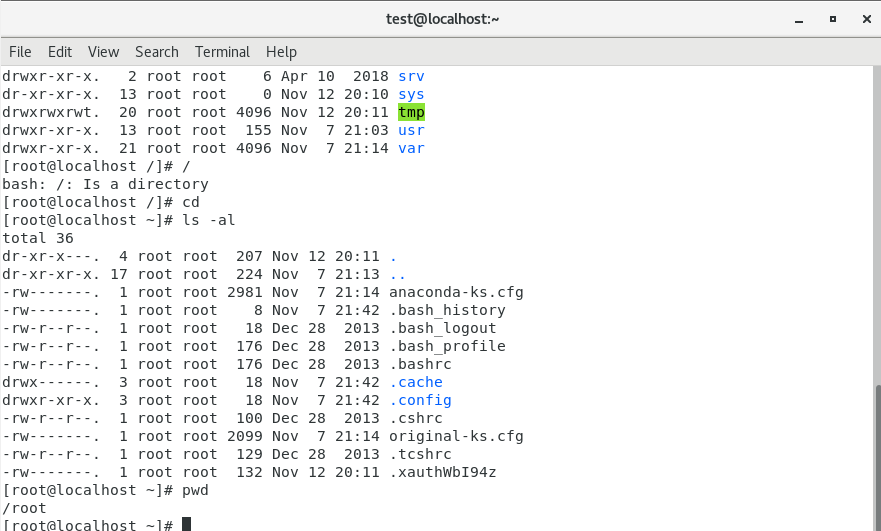Viewport: 881px width, 531px height.
Task: Maximize the terminal window
Action: pos(833,19)
